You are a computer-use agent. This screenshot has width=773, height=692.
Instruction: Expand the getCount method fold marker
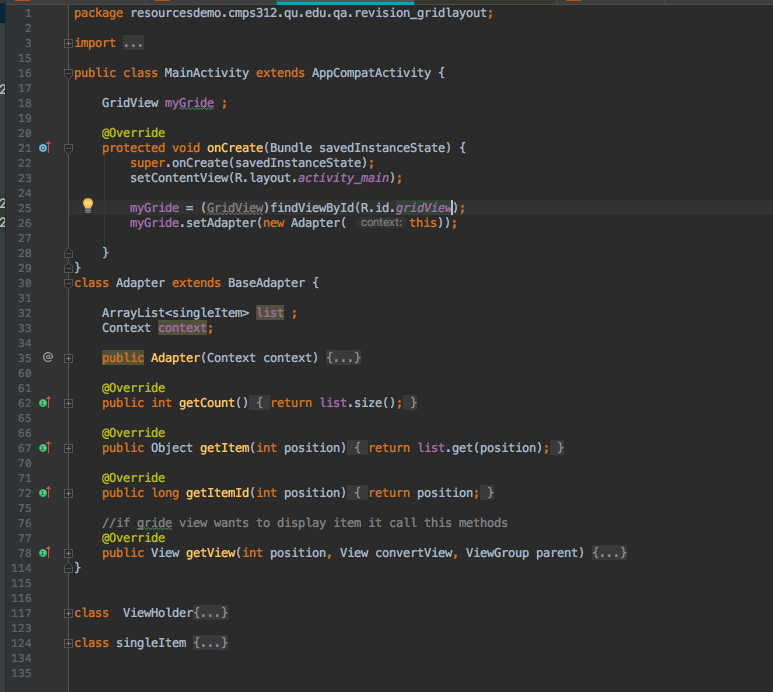[x=69, y=403]
